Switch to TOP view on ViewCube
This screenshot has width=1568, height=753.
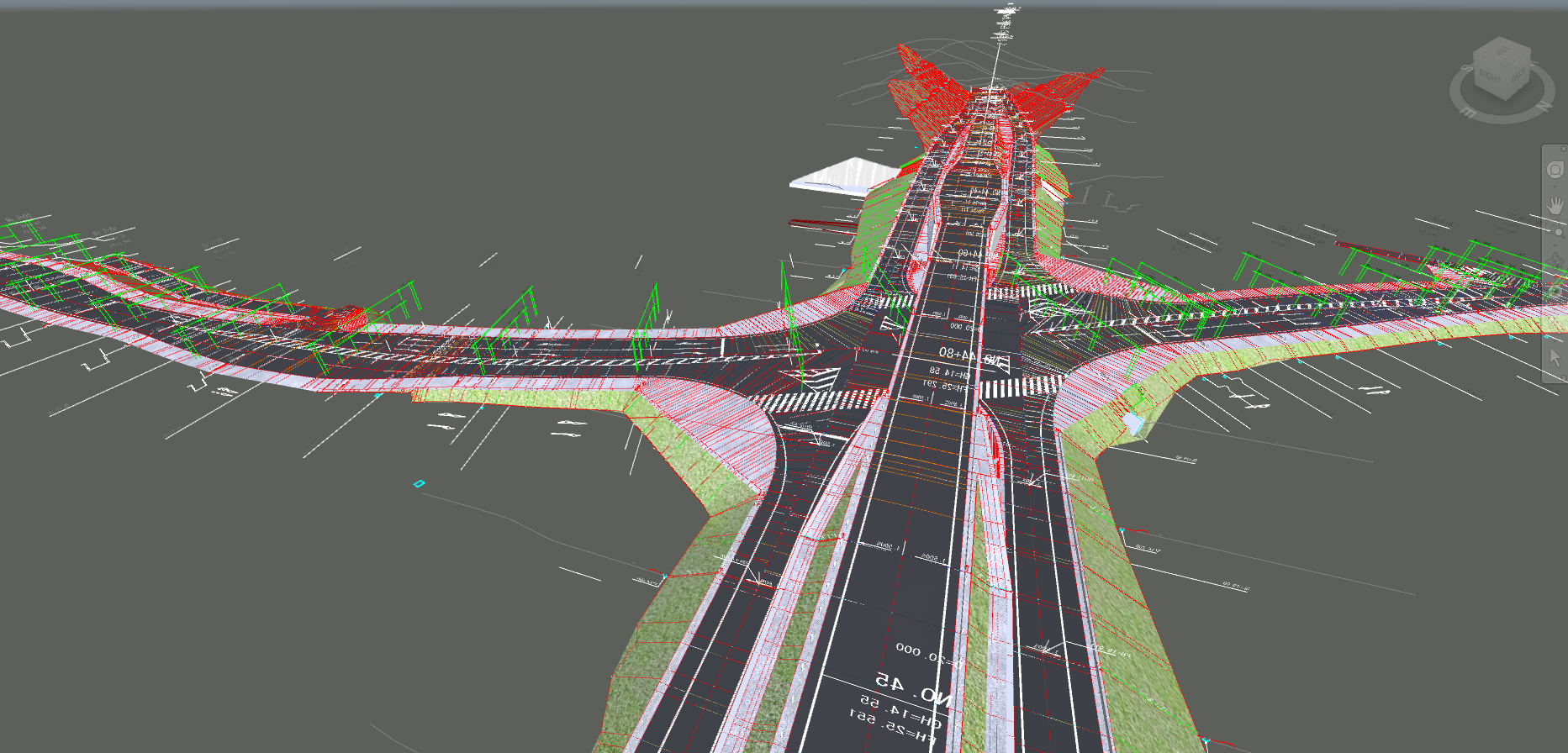coord(1504,51)
